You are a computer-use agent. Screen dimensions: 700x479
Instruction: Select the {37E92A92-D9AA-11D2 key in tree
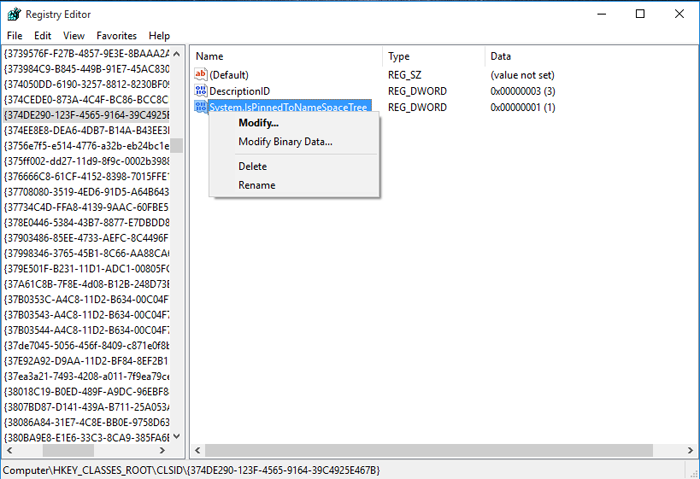coord(87,361)
